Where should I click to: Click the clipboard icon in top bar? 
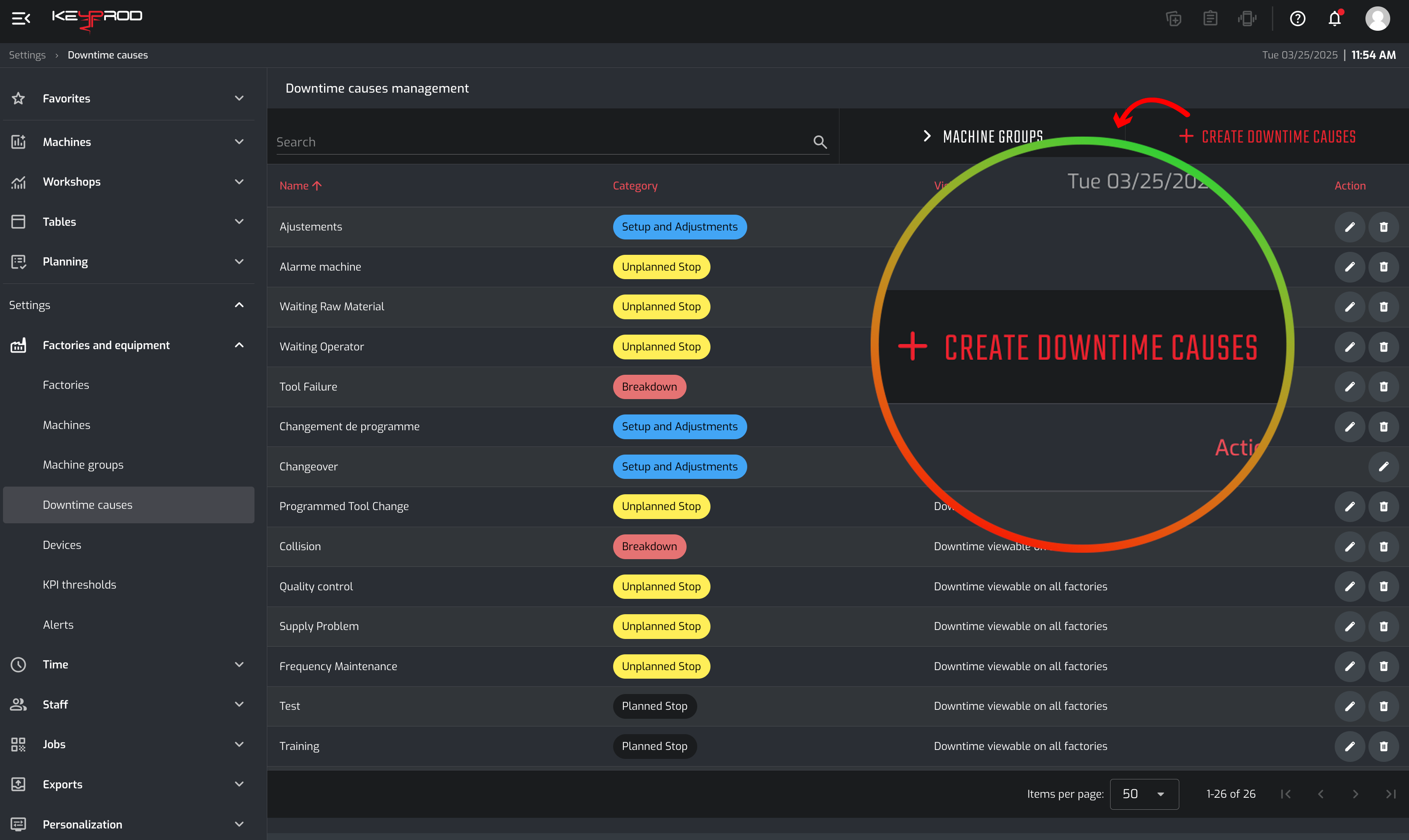pos(1210,19)
